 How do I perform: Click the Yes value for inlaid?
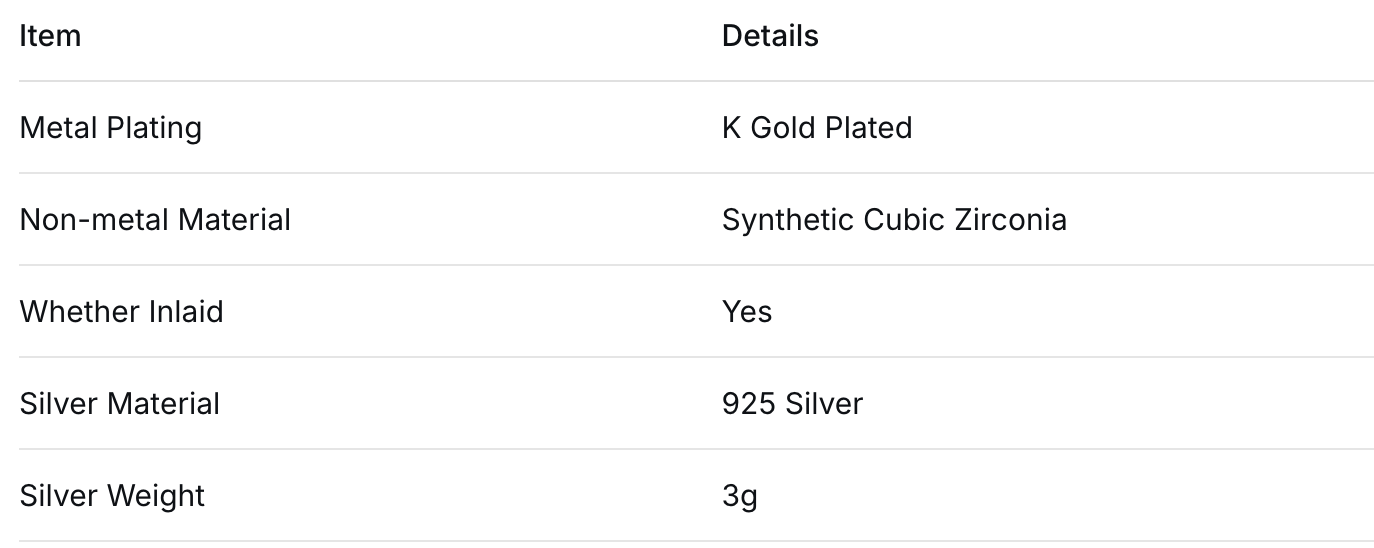(747, 312)
